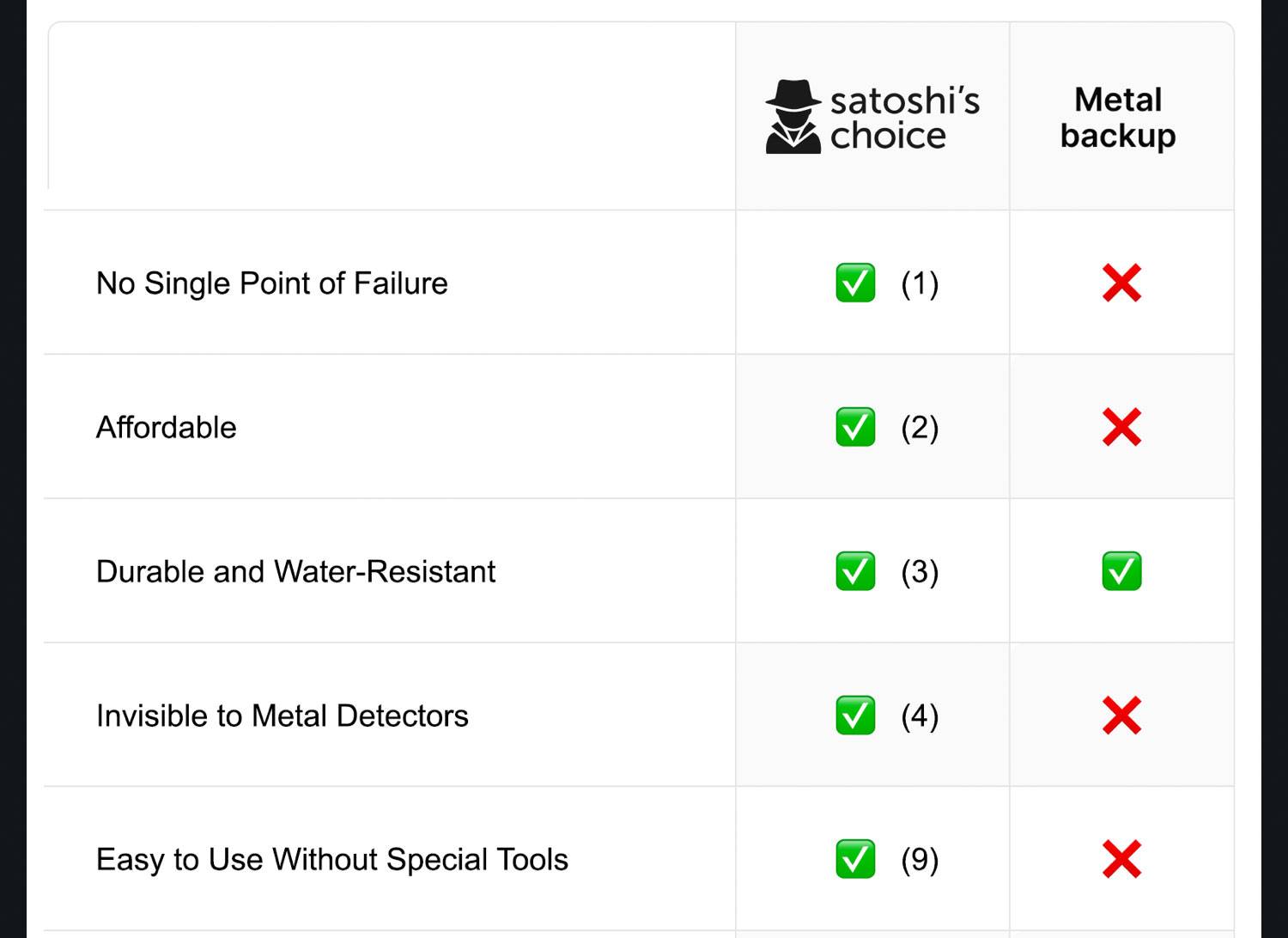Click the satoshi's choice spy logo icon
The height and width of the screenshot is (938, 1288).
(793, 117)
